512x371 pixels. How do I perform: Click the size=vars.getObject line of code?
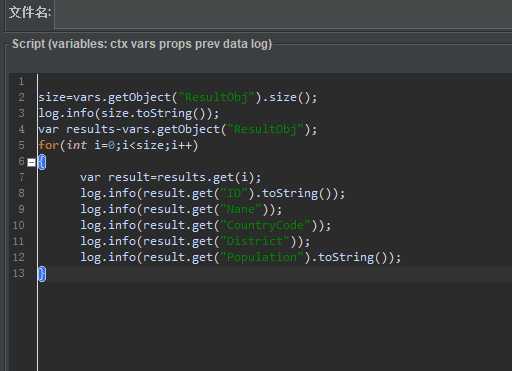tap(178, 97)
